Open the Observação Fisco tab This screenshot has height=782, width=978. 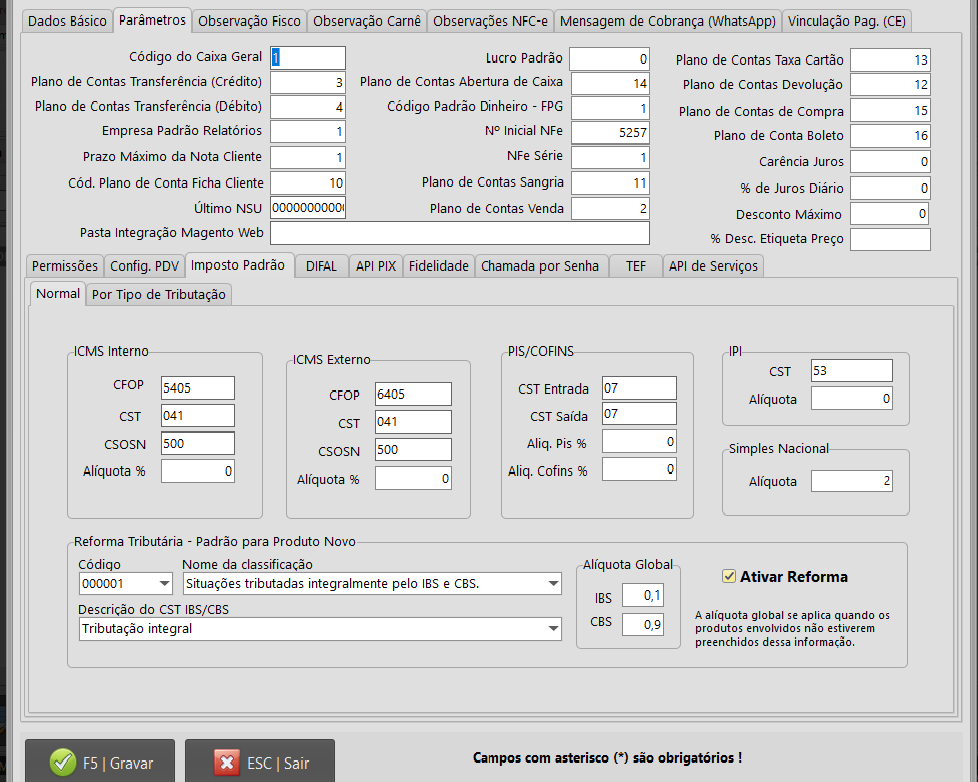click(x=249, y=21)
